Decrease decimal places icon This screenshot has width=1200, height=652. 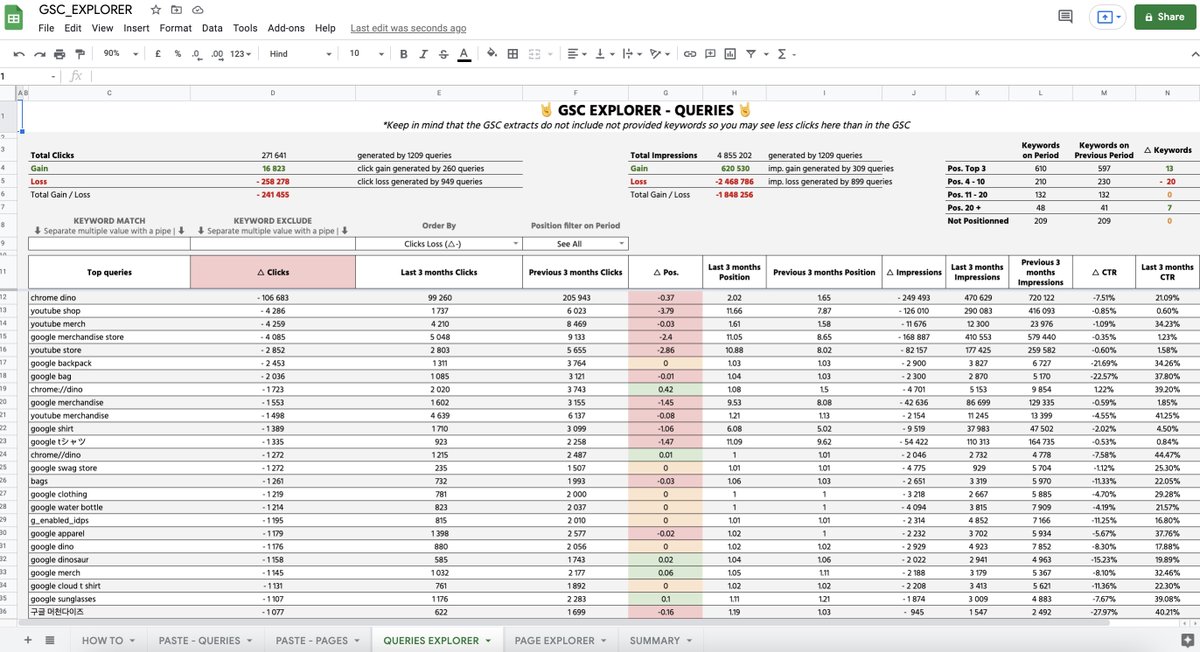(x=196, y=54)
